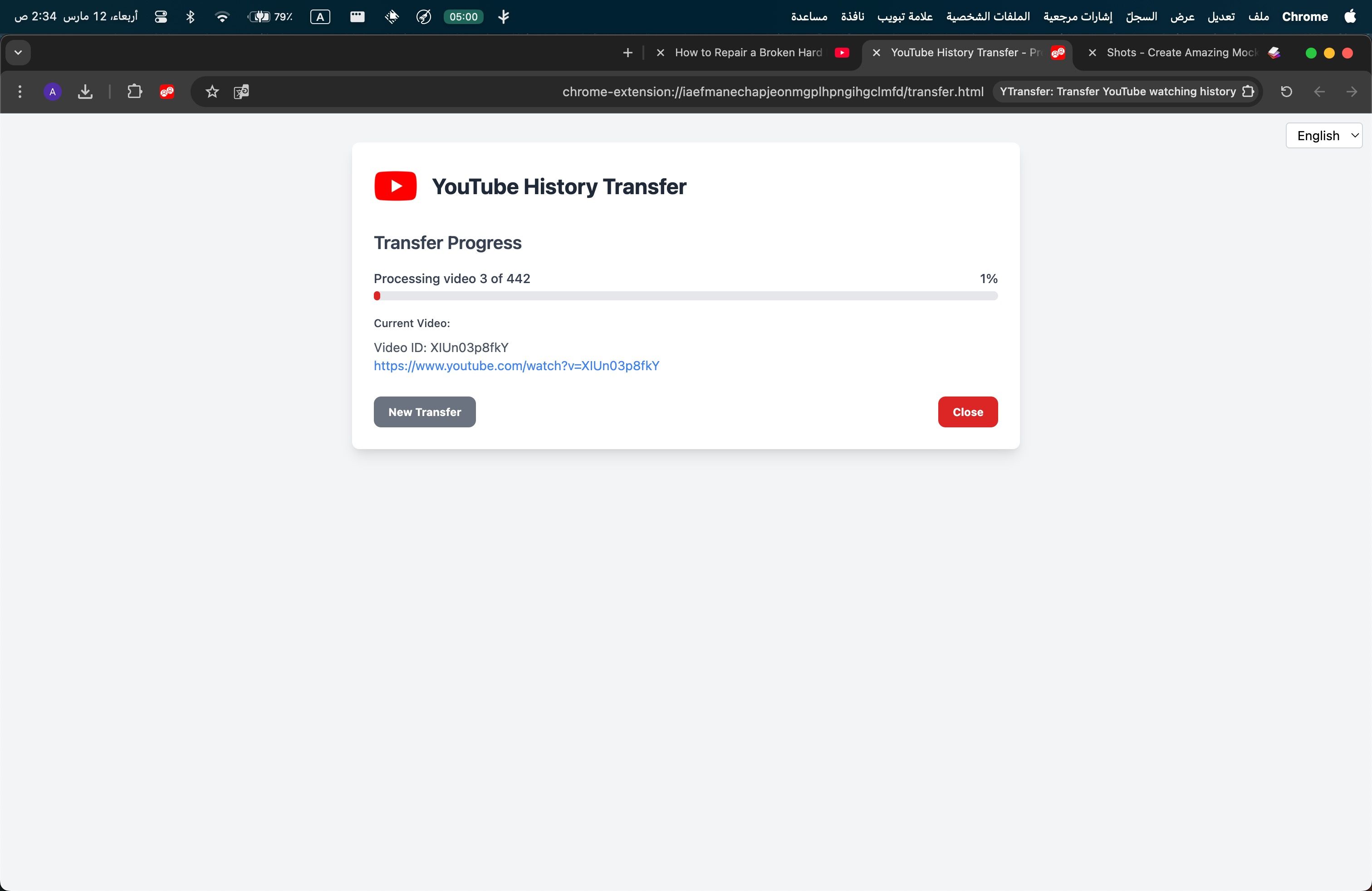Click the New Transfer button
The width and height of the screenshot is (1372, 891).
click(x=424, y=412)
